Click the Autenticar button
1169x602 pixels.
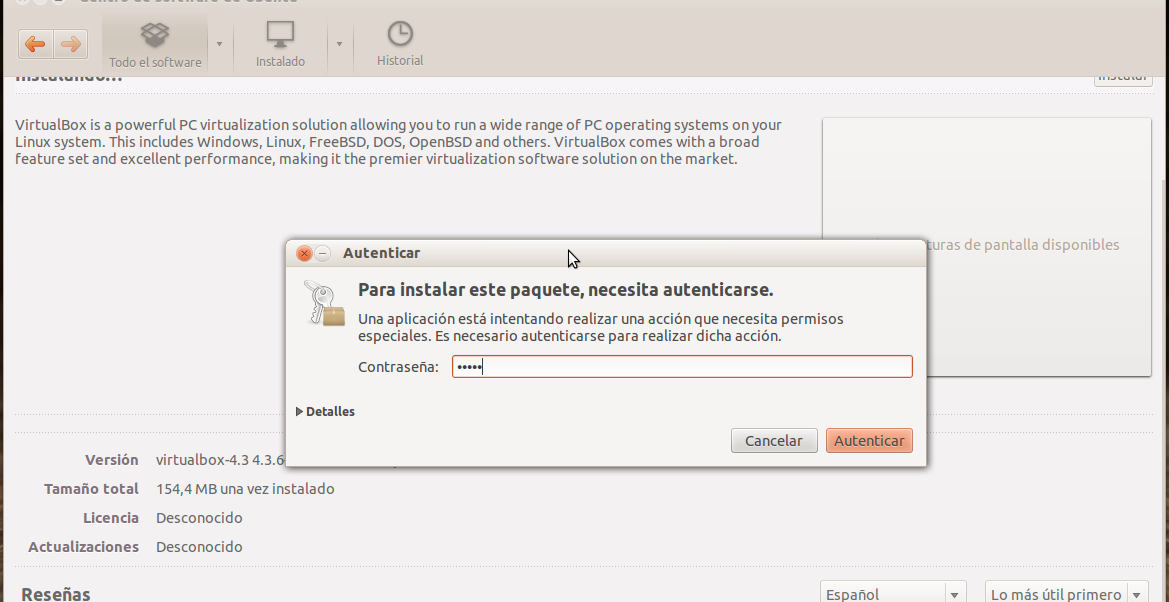point(869,440)
